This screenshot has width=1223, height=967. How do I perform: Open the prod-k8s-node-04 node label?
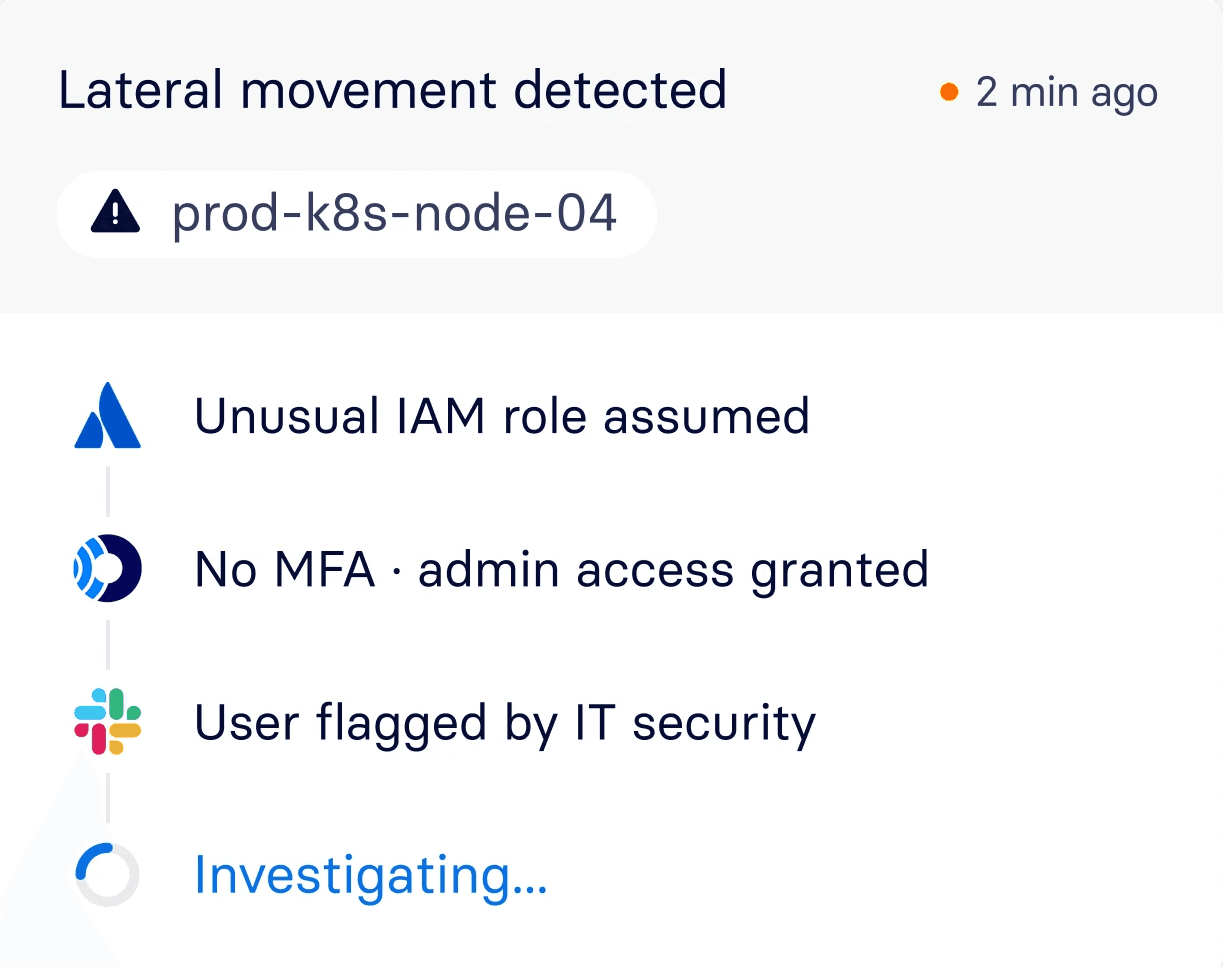tap(394, 213)
